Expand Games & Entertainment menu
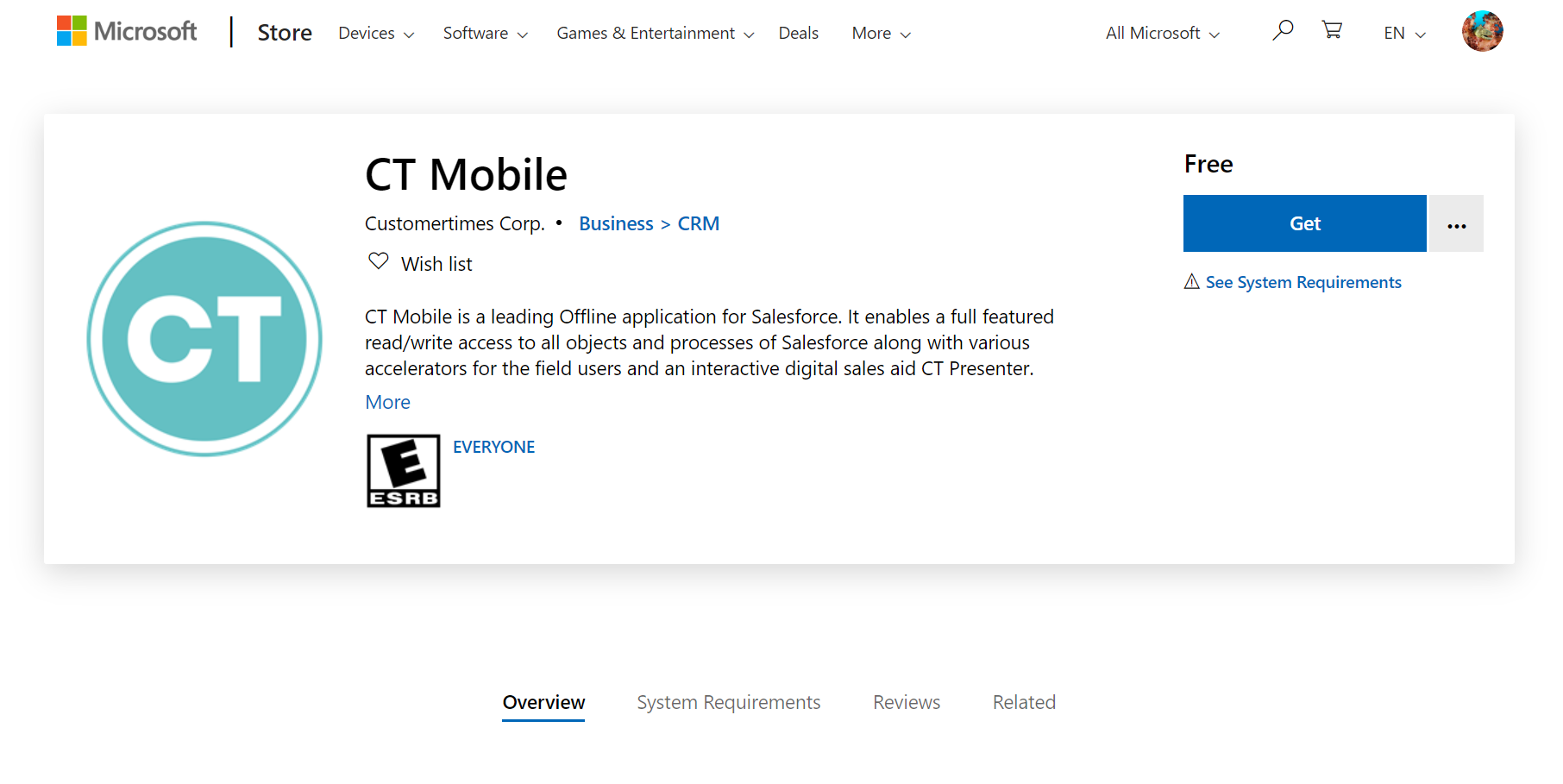This screenshot has height=784, width=1563. (x=655, y=34)
